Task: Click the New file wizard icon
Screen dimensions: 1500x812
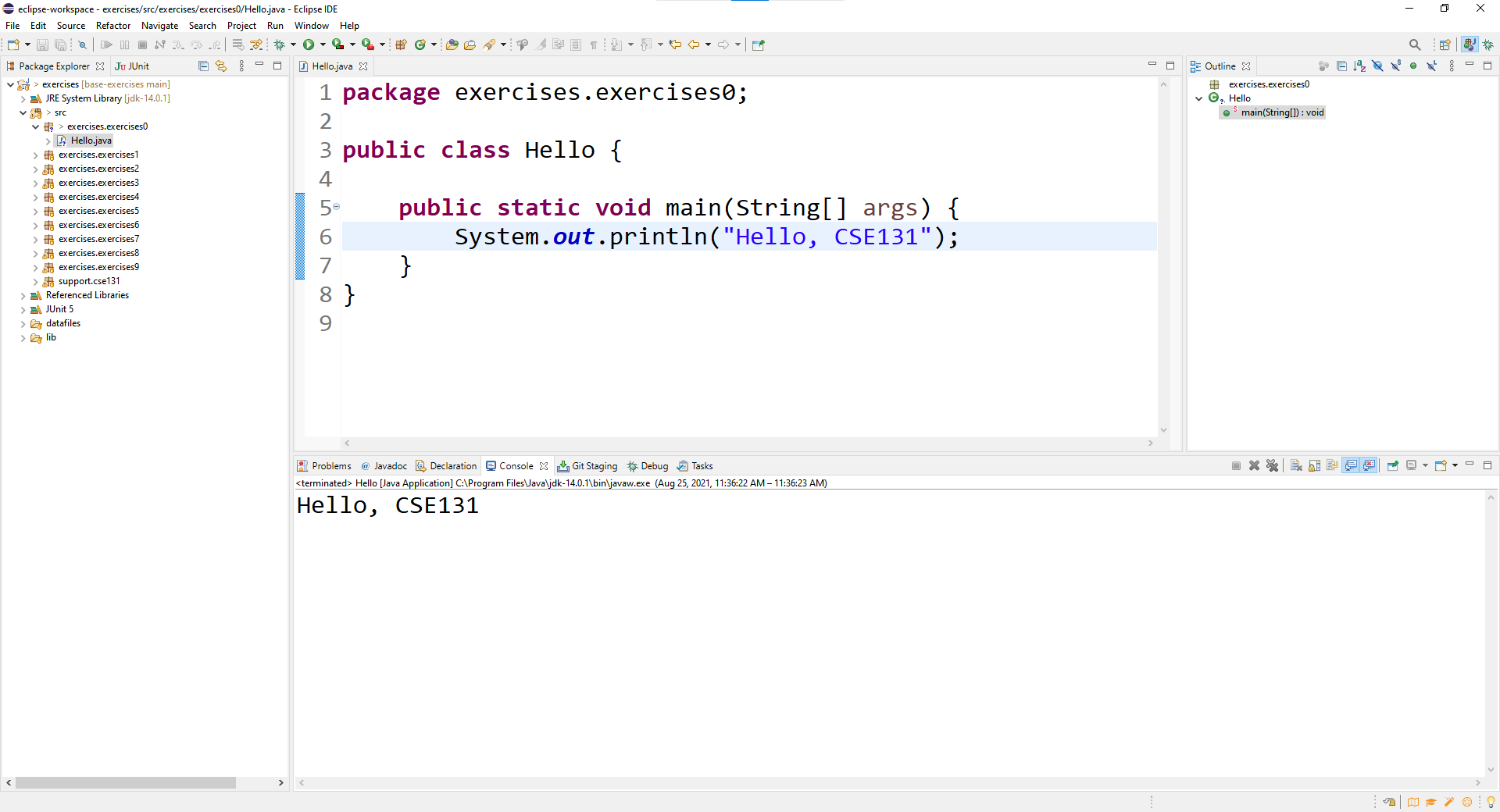Action: (13, 45)
